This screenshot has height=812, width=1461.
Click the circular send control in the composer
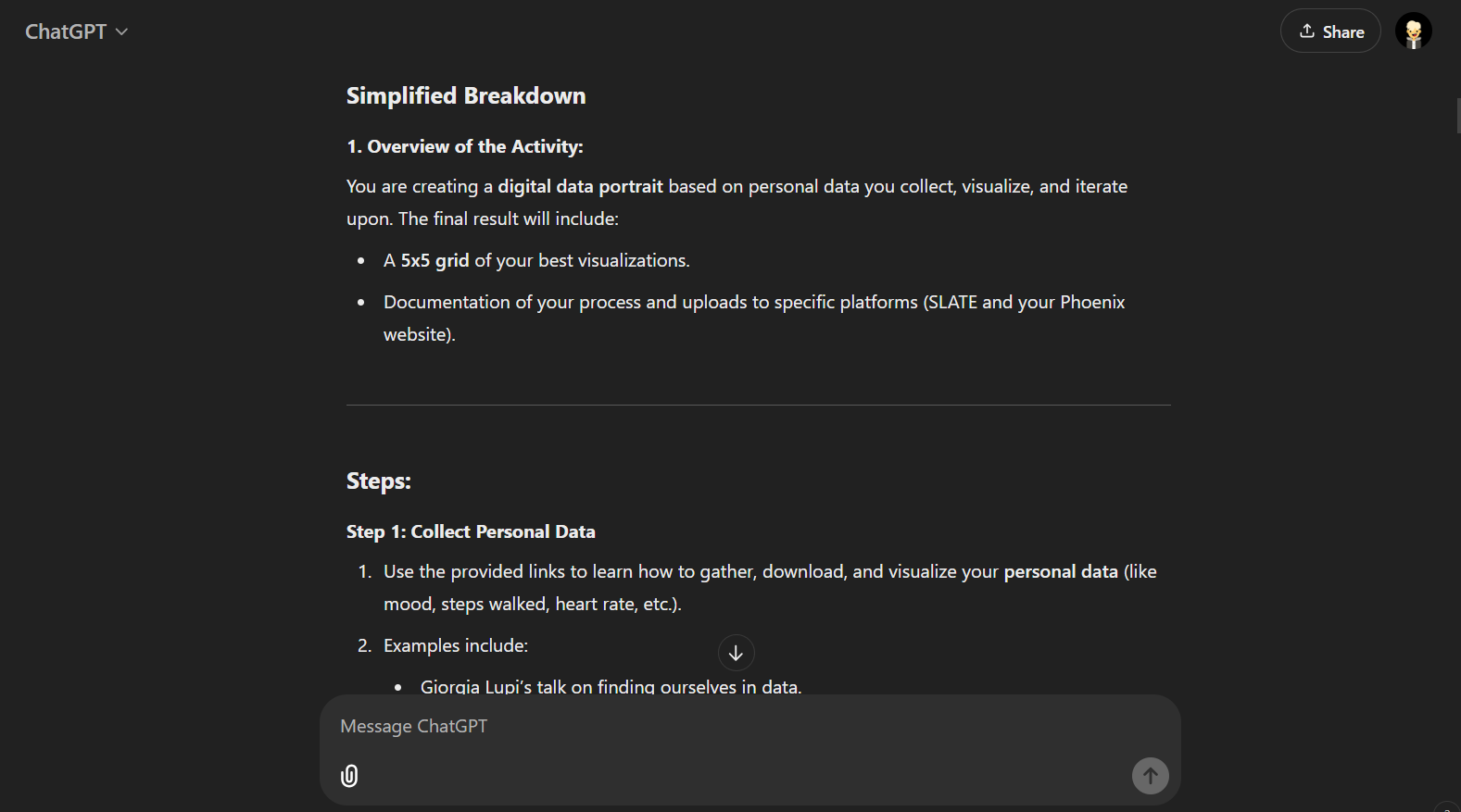(x=1150, y=776)
